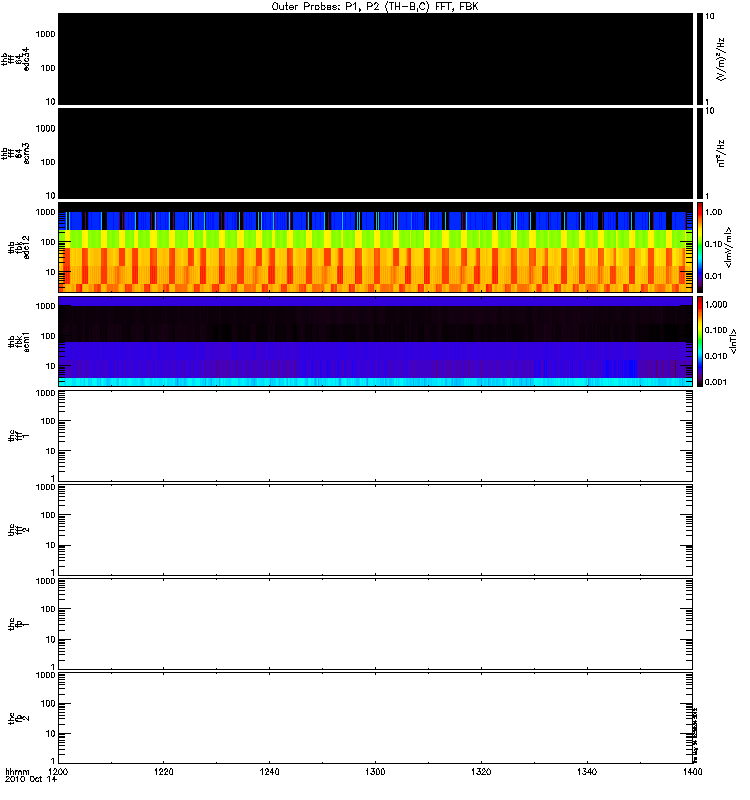Screen dimensions: 750x800
Task: Click the dark 100–1000 Hz band in scm1 panel
Action: coord(375,324)
